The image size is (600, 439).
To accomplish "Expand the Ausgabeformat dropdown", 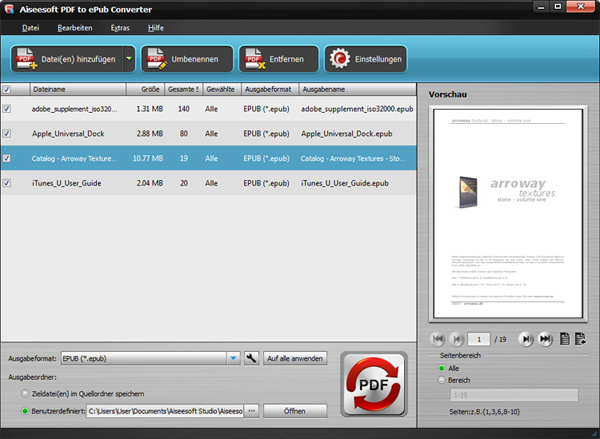I will (x=232, y=357).
